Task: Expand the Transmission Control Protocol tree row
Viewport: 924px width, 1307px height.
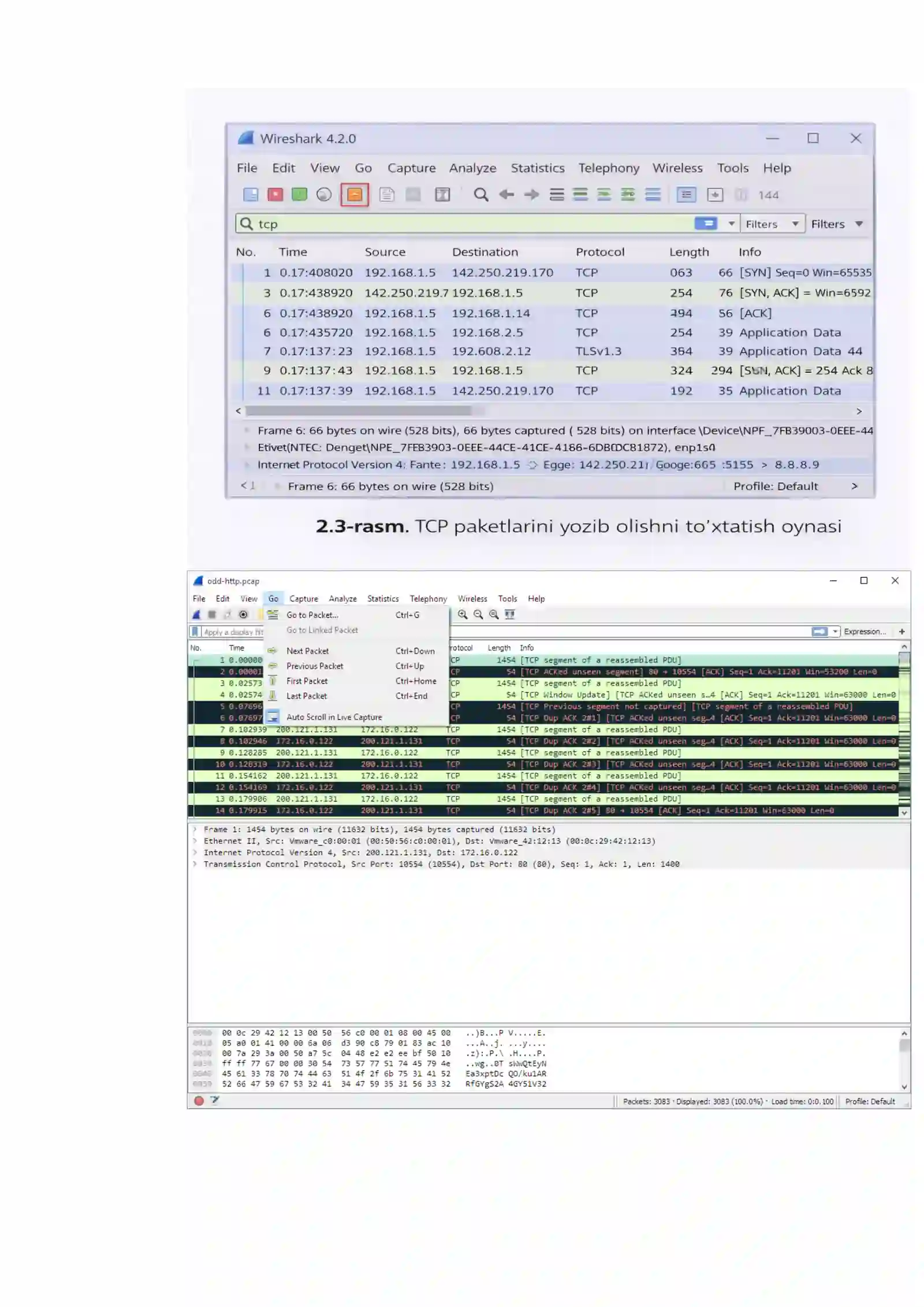Action: [195, 864]
